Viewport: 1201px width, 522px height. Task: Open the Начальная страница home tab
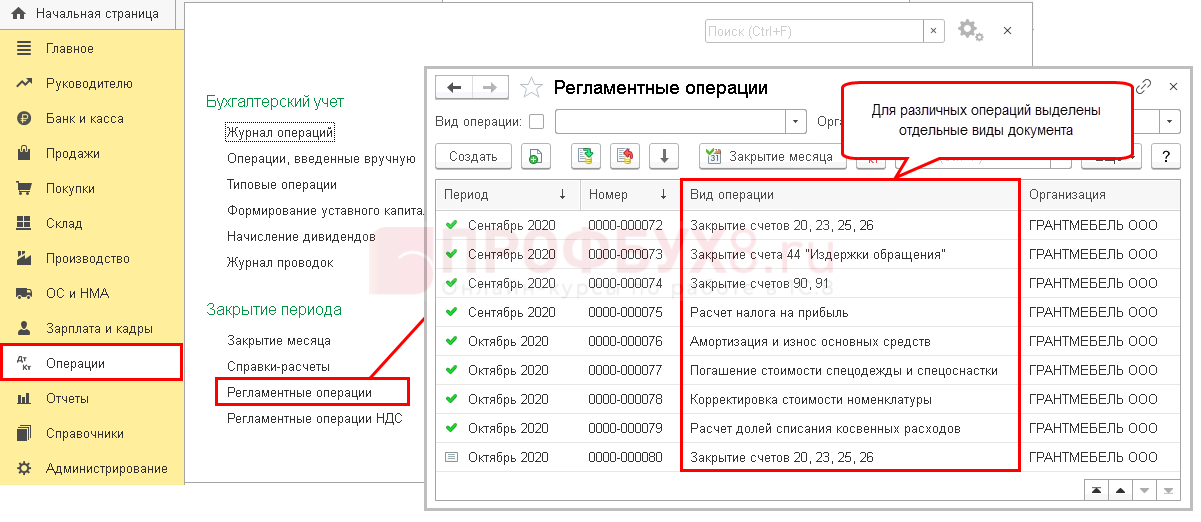tap(84, 14)
